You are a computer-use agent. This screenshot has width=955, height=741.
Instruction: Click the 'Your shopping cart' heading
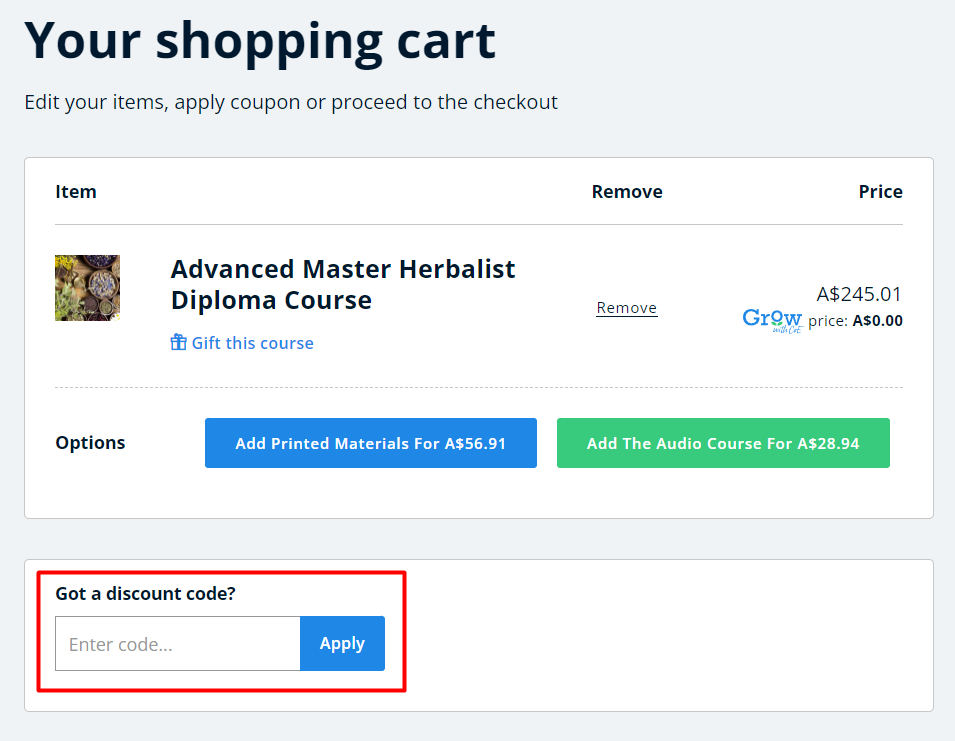coord(260,41)
